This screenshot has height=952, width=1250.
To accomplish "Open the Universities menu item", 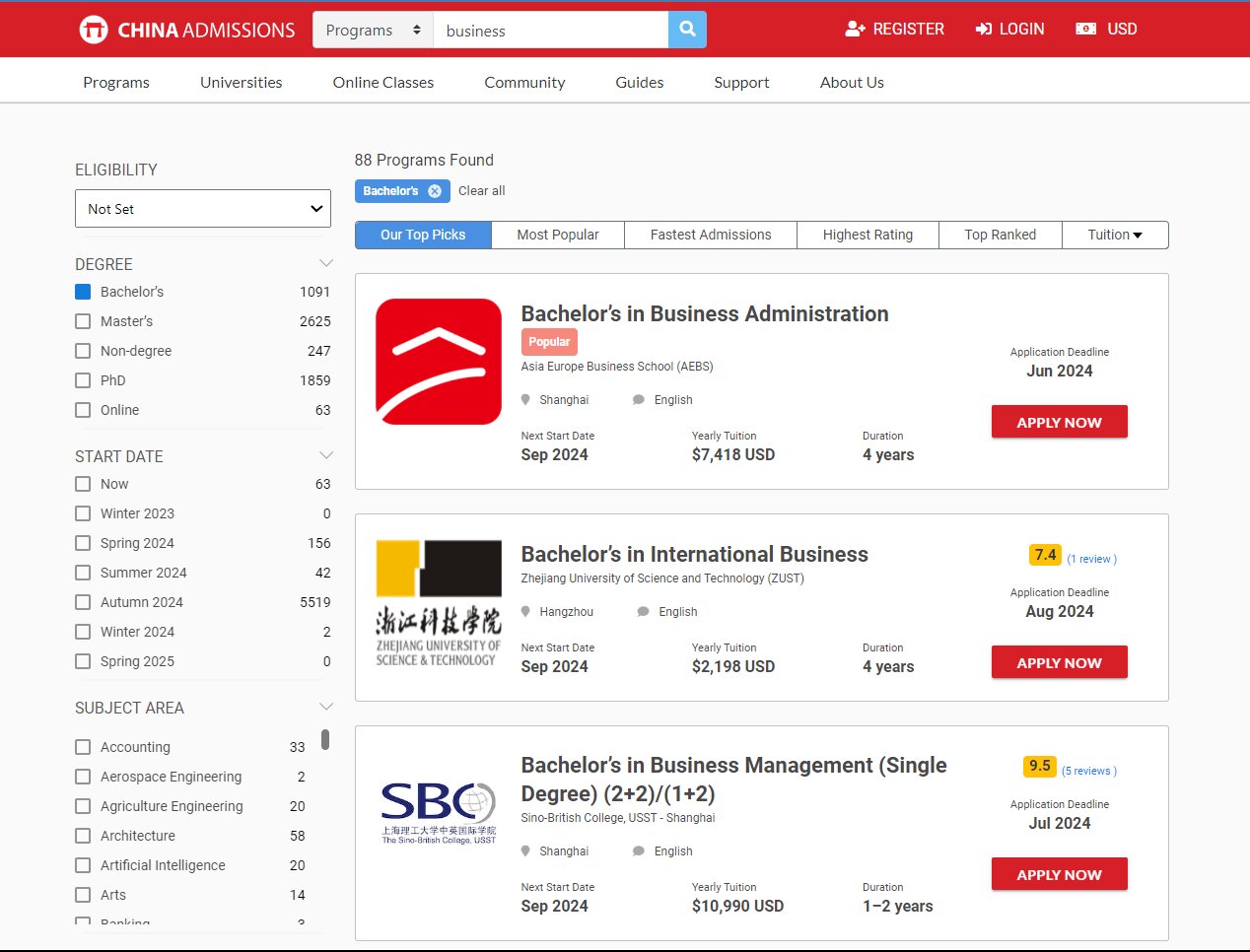I will (x=241, y=83).
